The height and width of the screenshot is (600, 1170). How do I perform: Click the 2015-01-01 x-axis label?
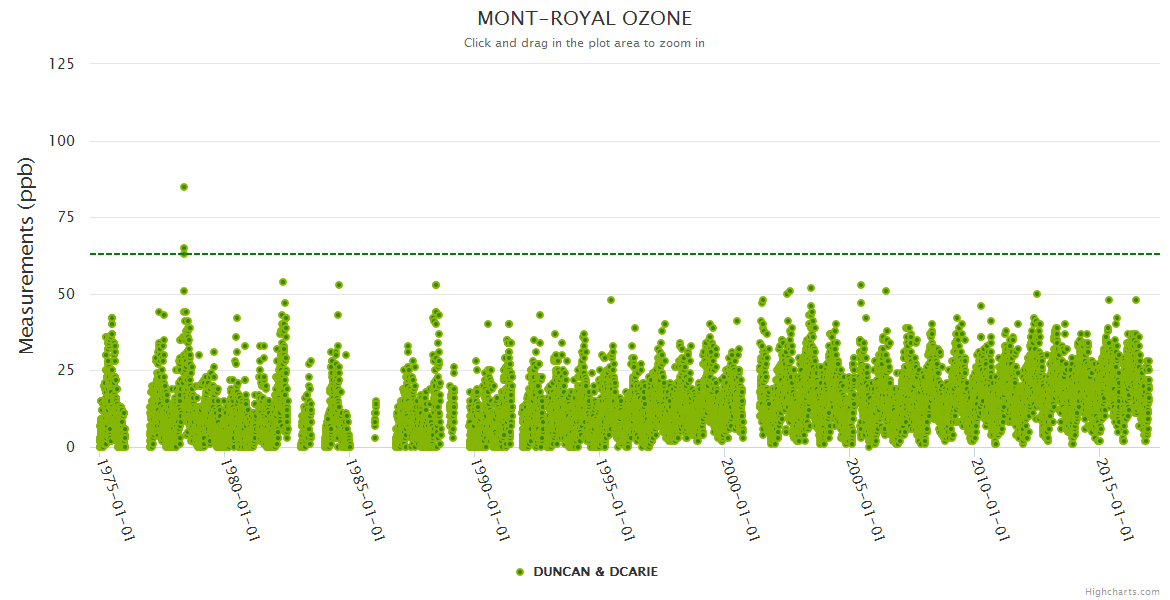[x=1115, y=498]
